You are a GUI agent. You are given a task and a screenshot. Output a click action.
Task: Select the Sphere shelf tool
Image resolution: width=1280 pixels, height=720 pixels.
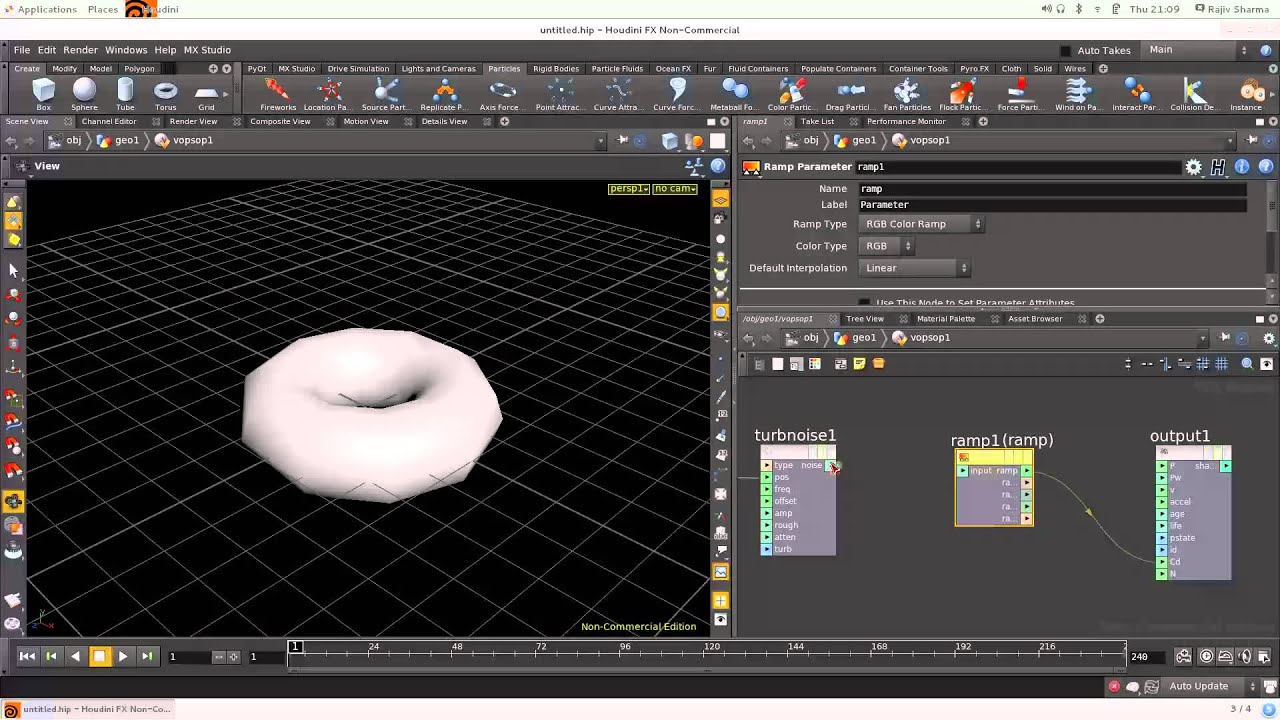pyautogui.click(x=84, y=95)
